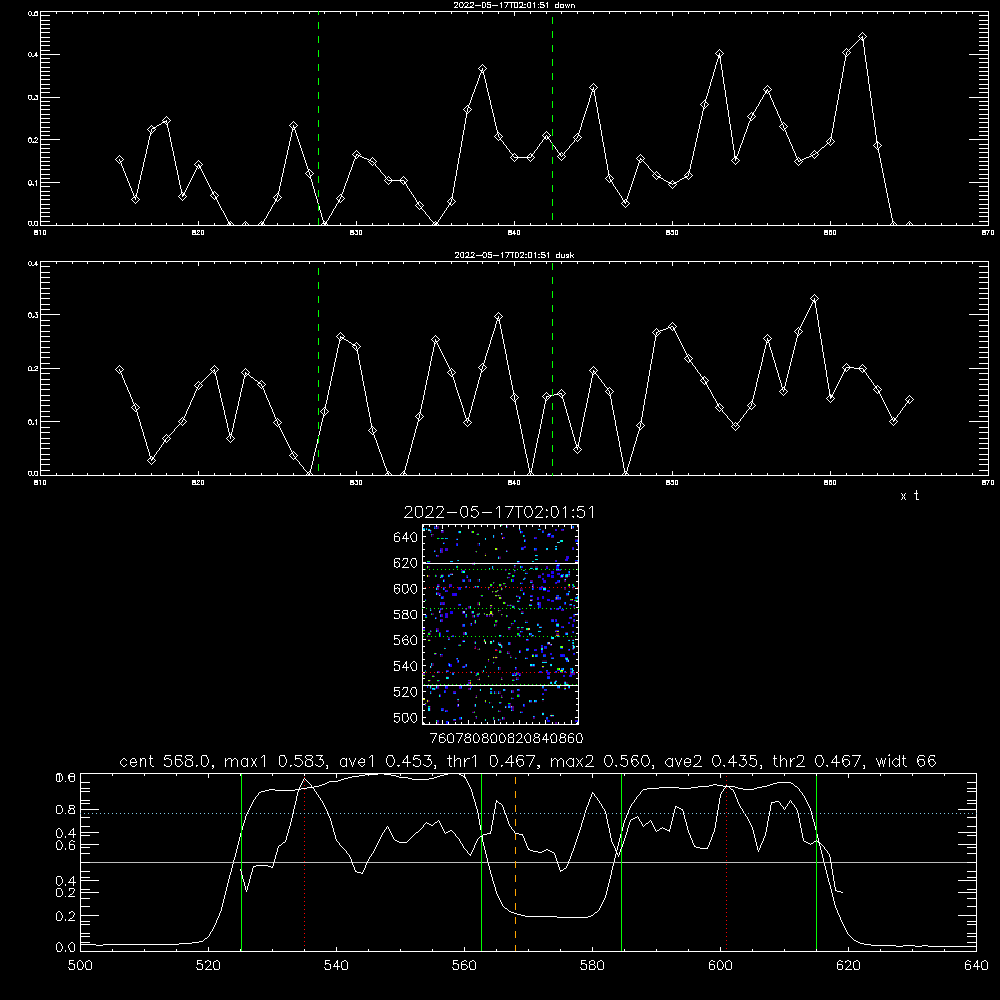Click '580' on the bottom plot x-axis
This screenshot has width=1000, height=1000.
(592, 966)
